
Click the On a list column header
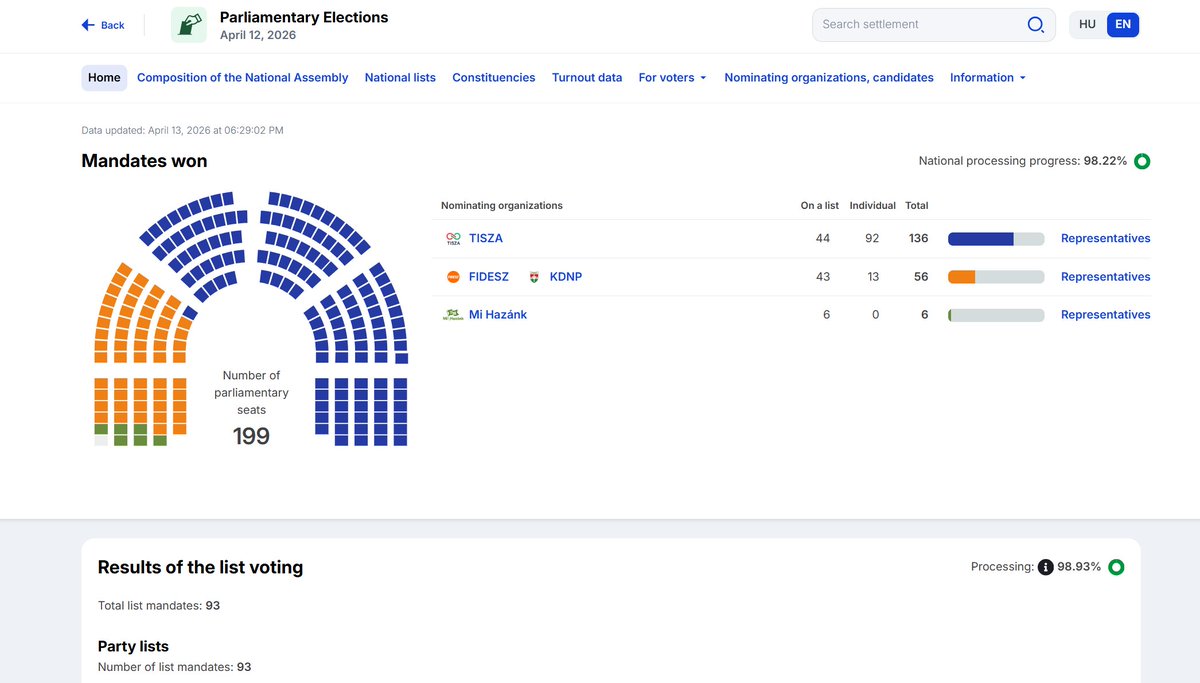820,206
